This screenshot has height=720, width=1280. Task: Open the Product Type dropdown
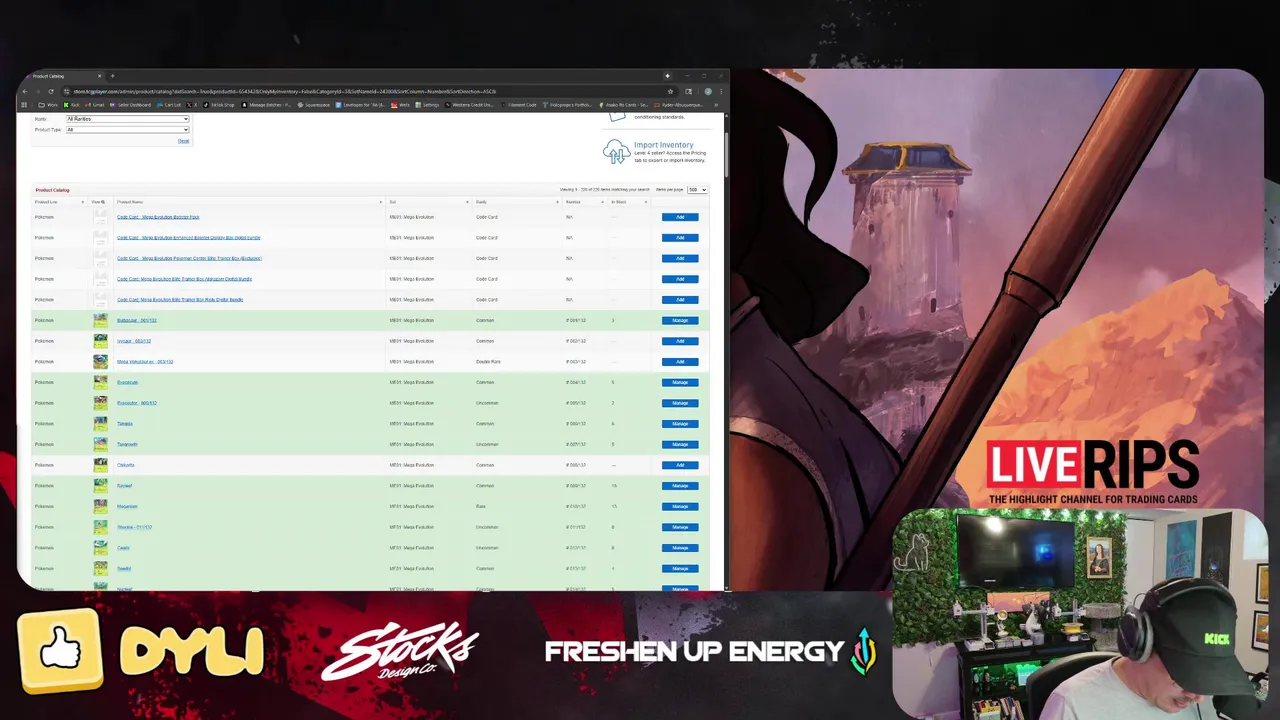tap(127, 130)
